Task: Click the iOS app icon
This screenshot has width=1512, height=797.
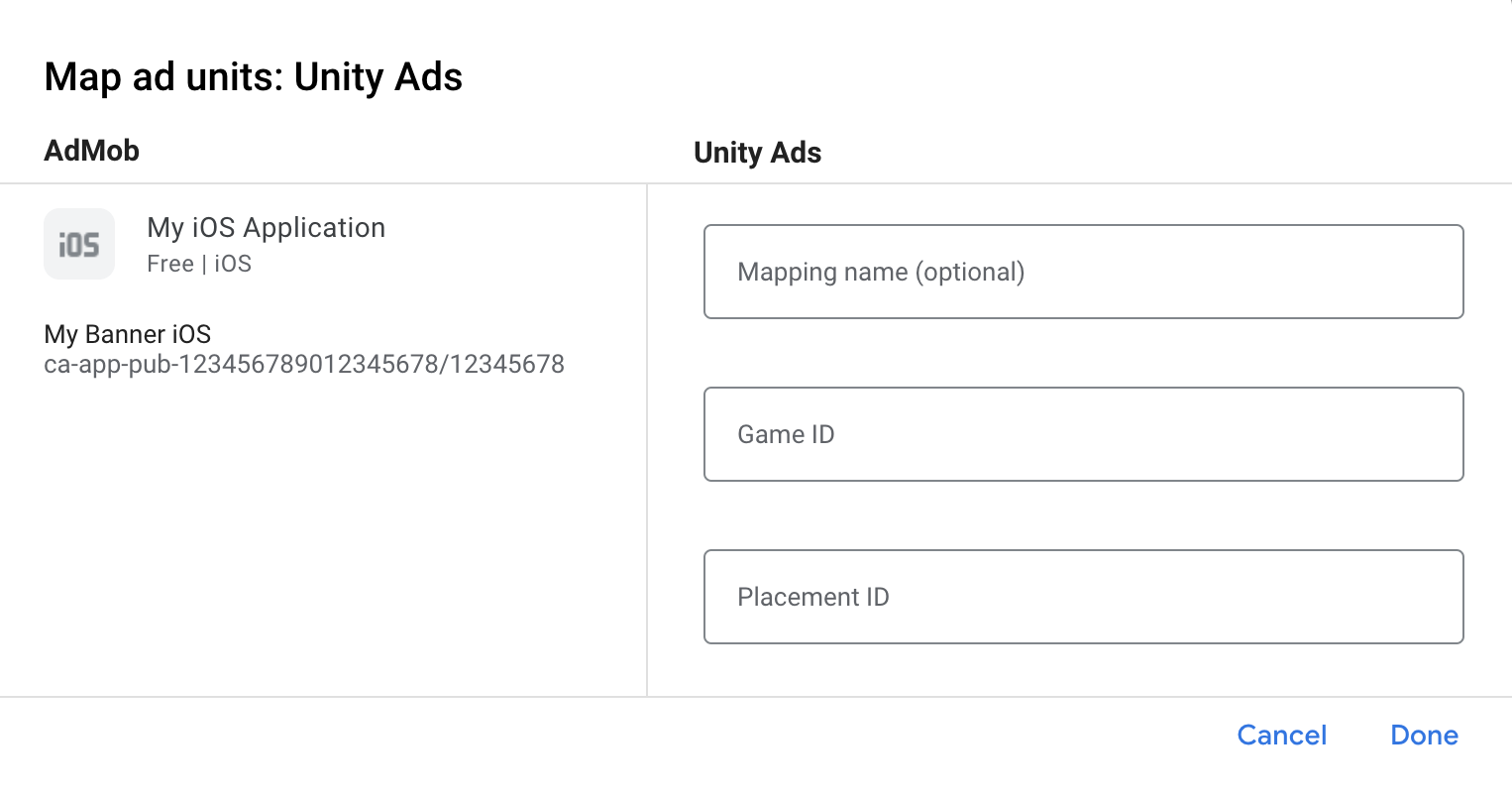Action: 79,244
